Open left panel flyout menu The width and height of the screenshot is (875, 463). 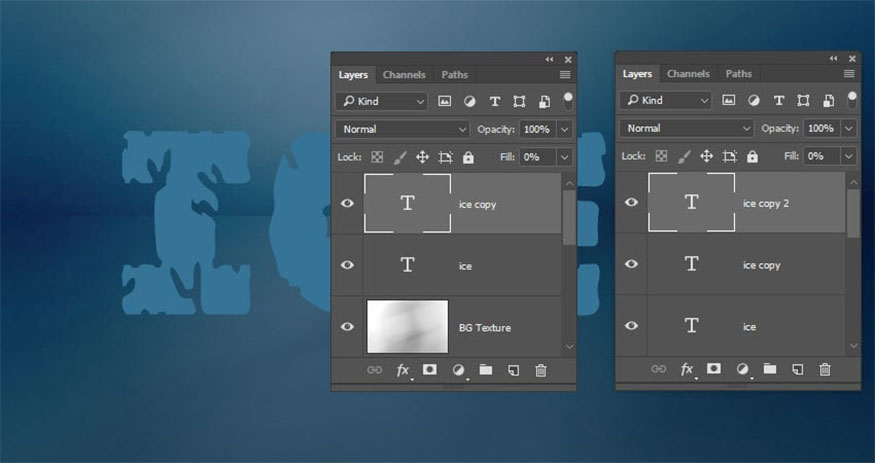pos(565,75)
